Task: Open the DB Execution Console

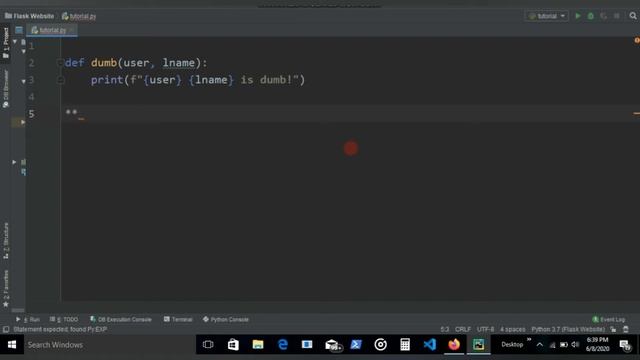Action: coord(121,319)
